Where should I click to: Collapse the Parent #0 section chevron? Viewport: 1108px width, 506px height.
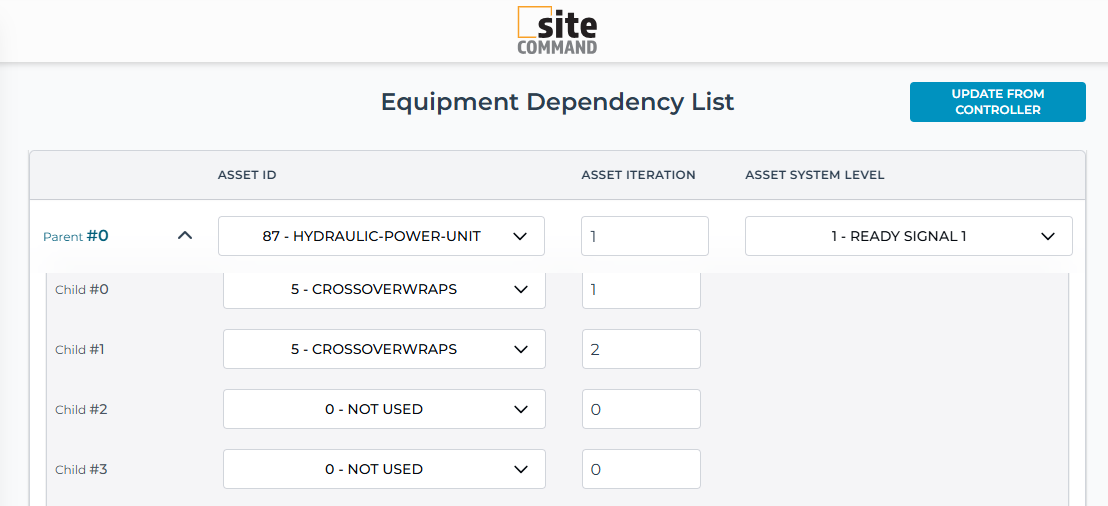click(x=184, y=236)
